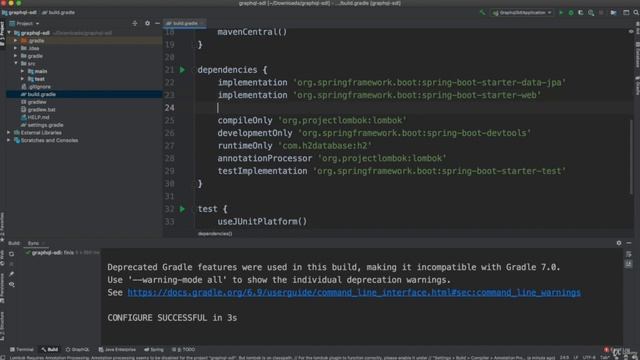Expand Scratches and Consoles node
640x360 pixels.
pyautogui.click(x=9, y=140)
